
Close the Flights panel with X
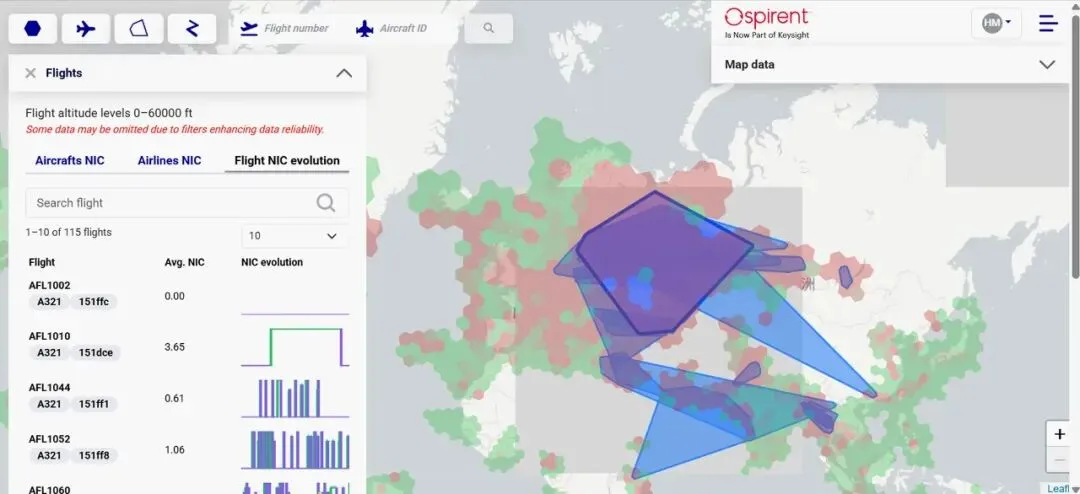(x=30, y=73)
